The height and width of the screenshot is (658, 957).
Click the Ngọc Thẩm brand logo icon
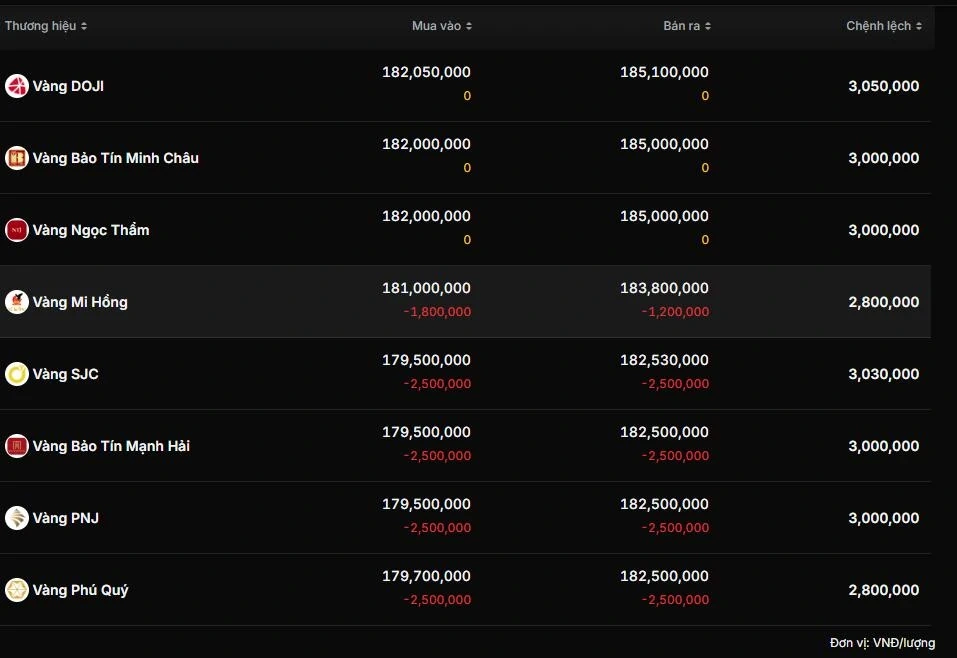[x=17, y=230]
